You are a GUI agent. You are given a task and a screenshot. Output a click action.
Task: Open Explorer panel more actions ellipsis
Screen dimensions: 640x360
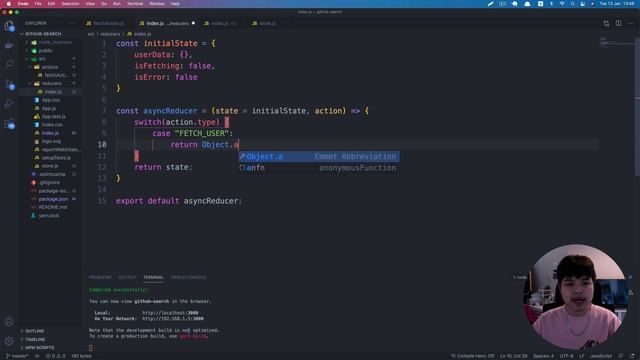coord(72,23)
